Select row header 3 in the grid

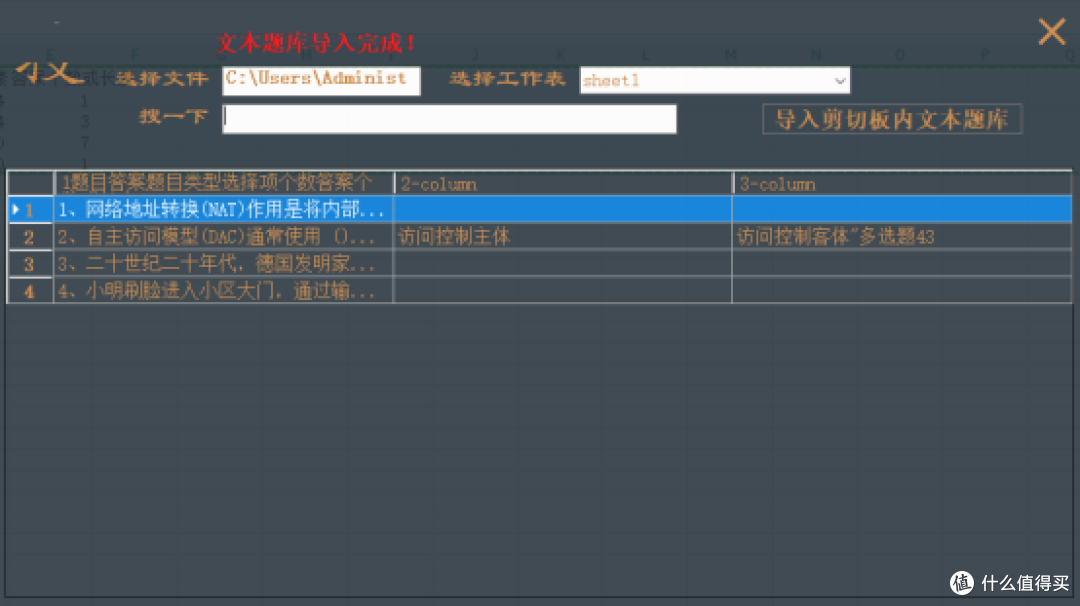(30, 263)
